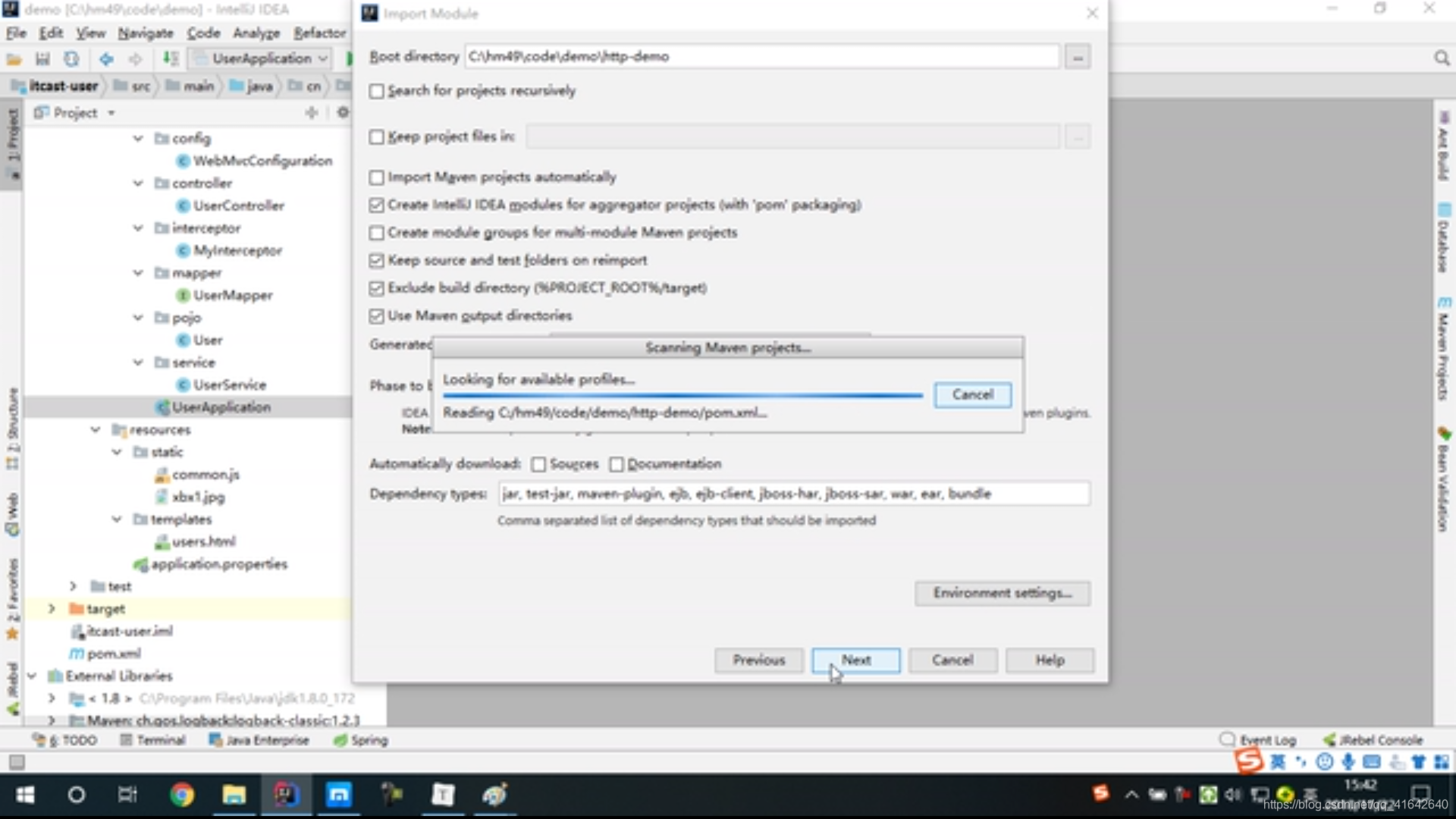
Task: Open the Windows Start menu
Action: click(25, 795)
